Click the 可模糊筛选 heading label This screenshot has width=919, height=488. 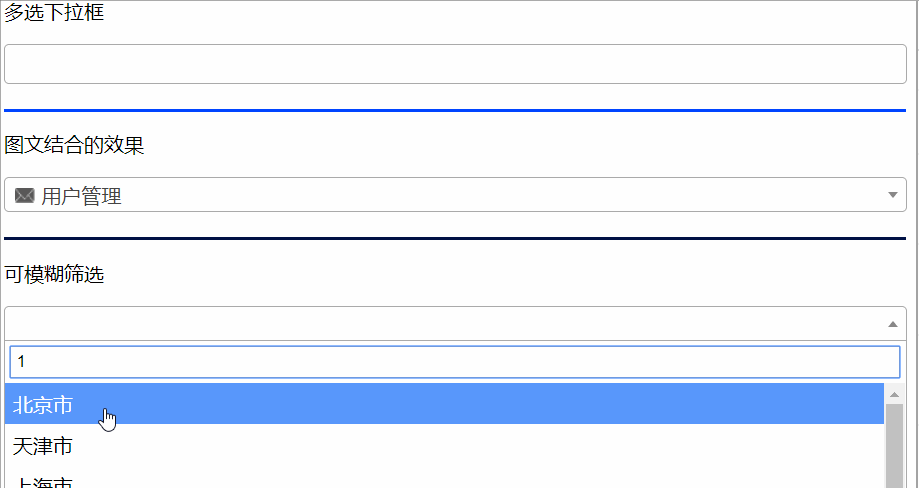(54, 275)
